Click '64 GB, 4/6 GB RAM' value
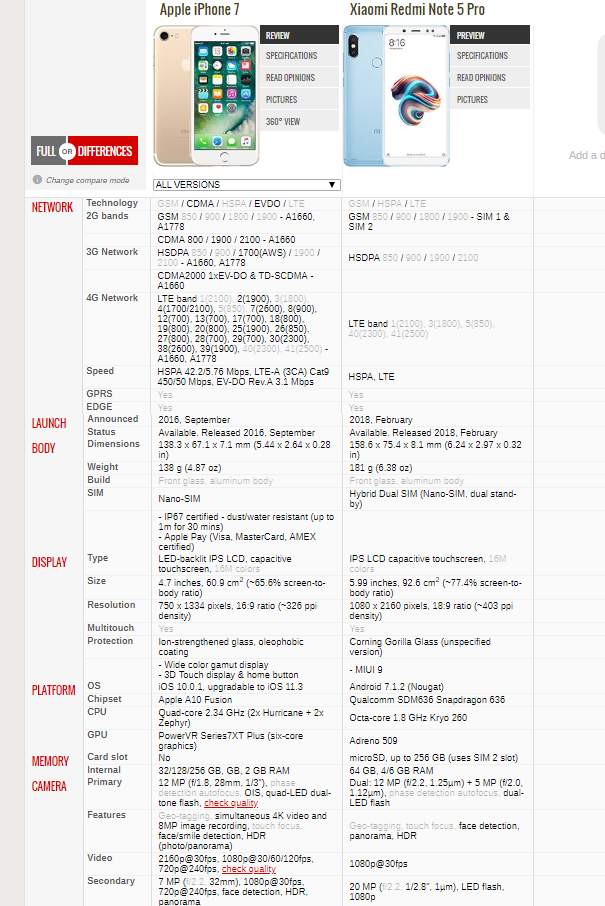 (x=391, y=770)
